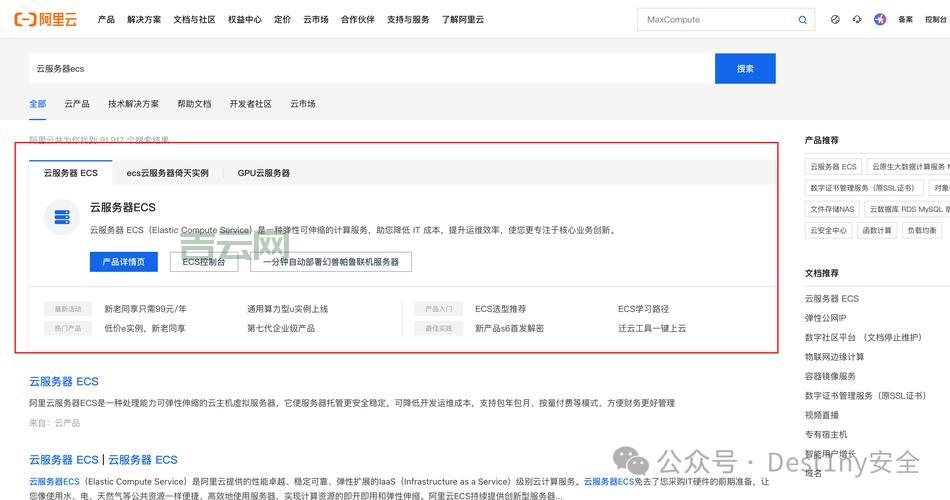Open the globe language icon in header
Screen dimensions: 950x500
(835, 19)
